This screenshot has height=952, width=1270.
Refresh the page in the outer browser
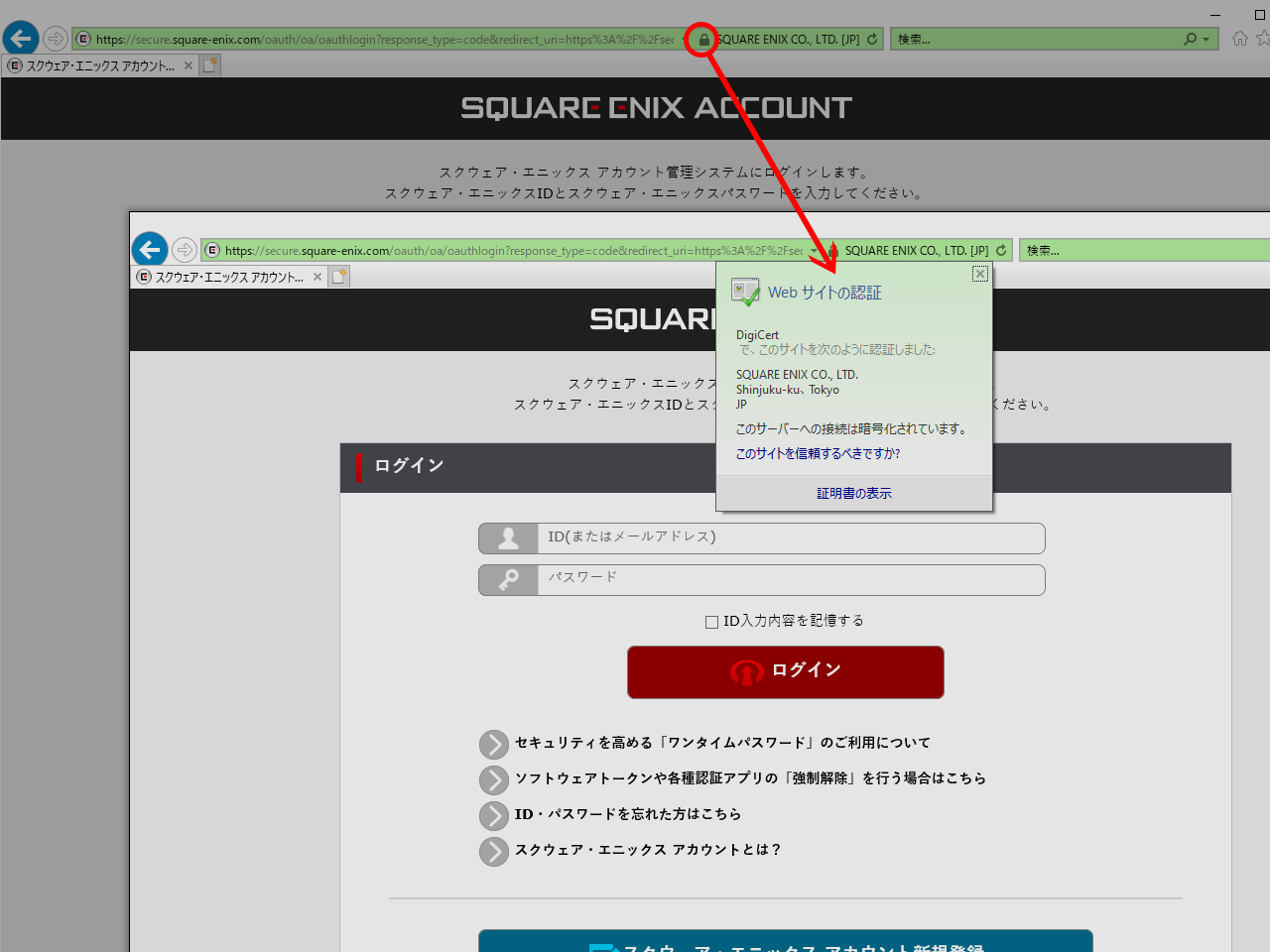(x=872, y=40)
